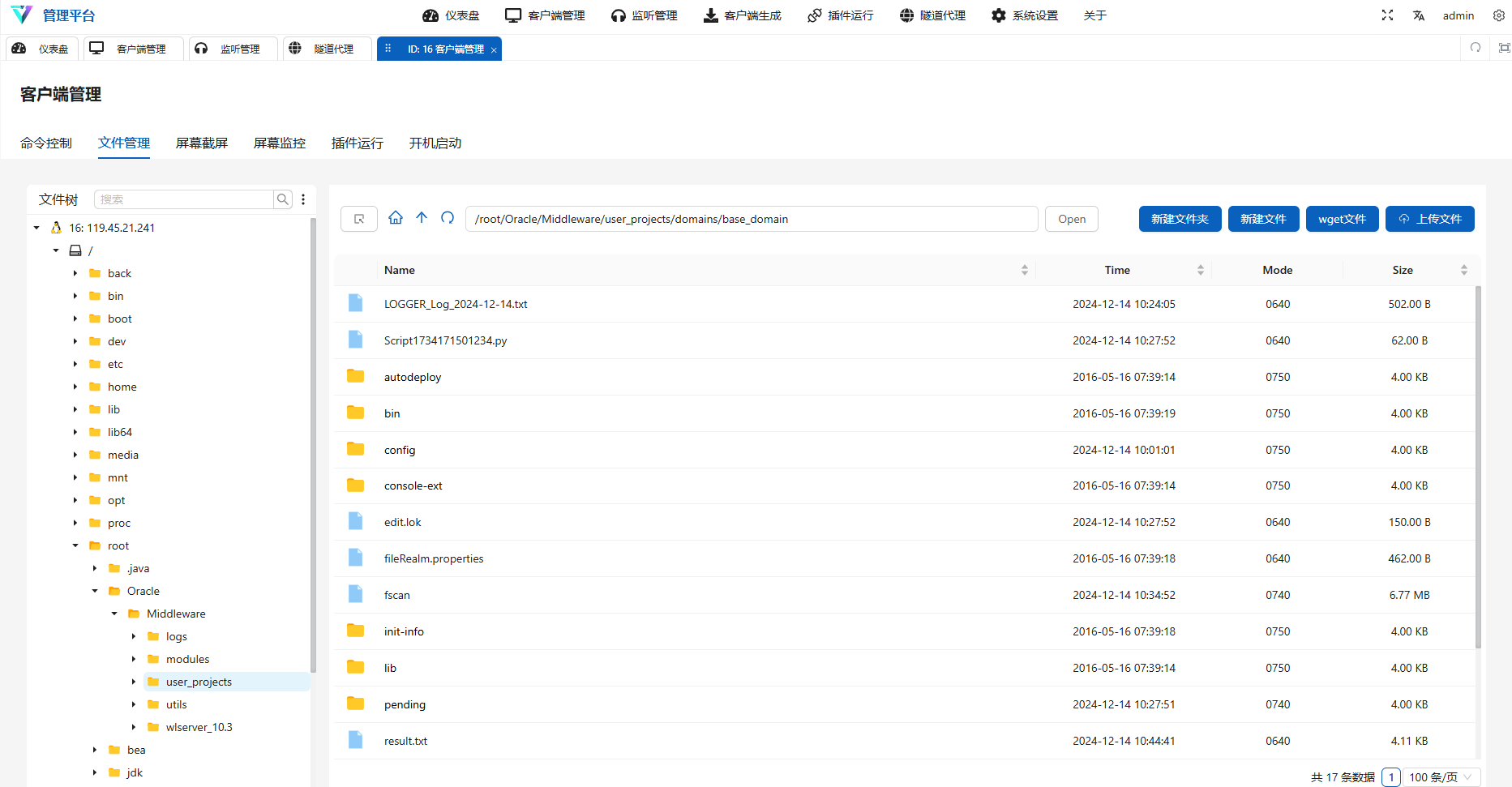The width and height of the screenshot is (1512, 787).
Task: Sort the file list by Name
Action: coord(1025,270)
